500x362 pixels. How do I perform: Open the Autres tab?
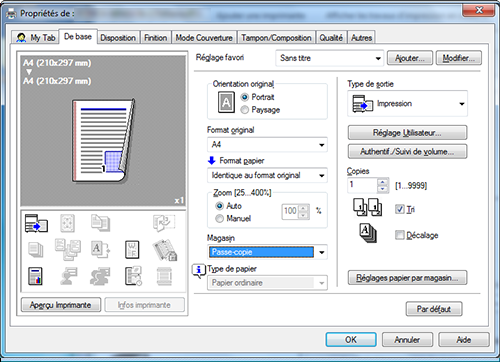tap(361, 38)
